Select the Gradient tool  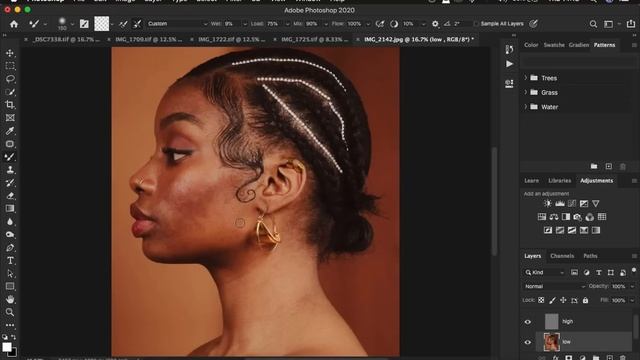coord(10,209)
